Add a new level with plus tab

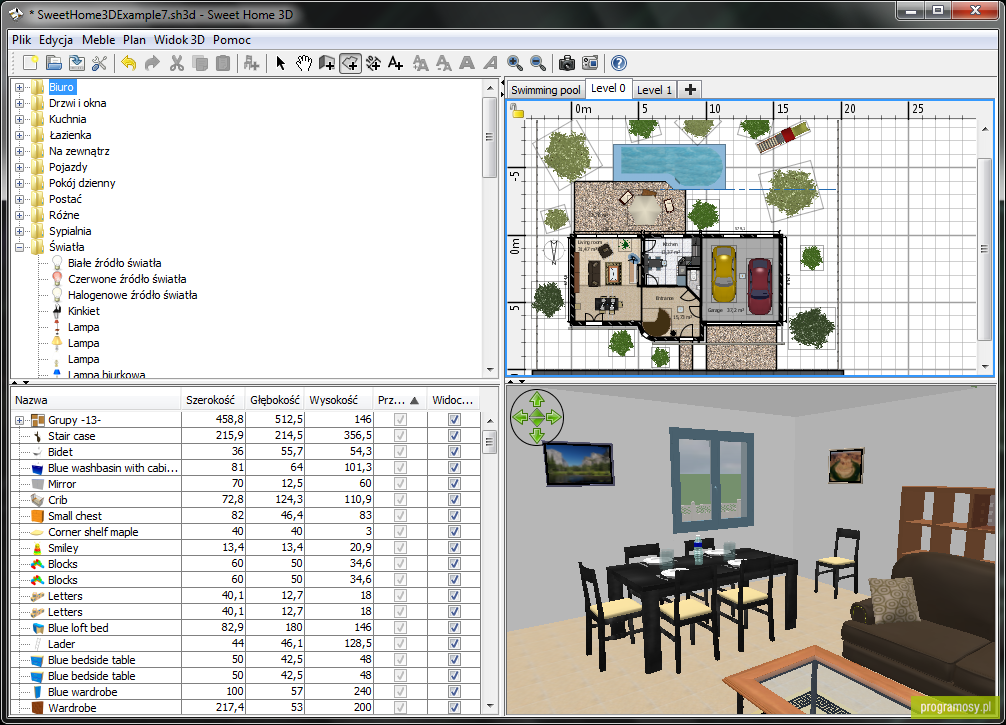click(x=690, y=90)
